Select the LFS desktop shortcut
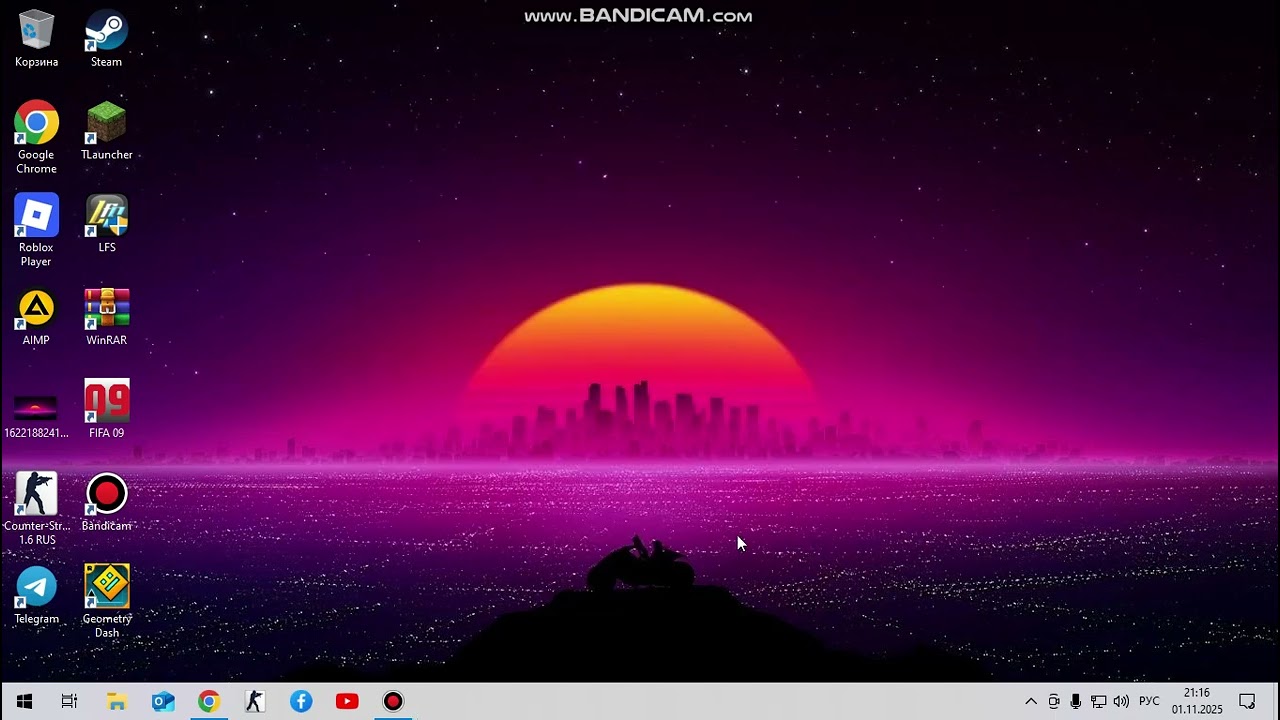Screen dimensions: 1280x720 coord(106,224)
